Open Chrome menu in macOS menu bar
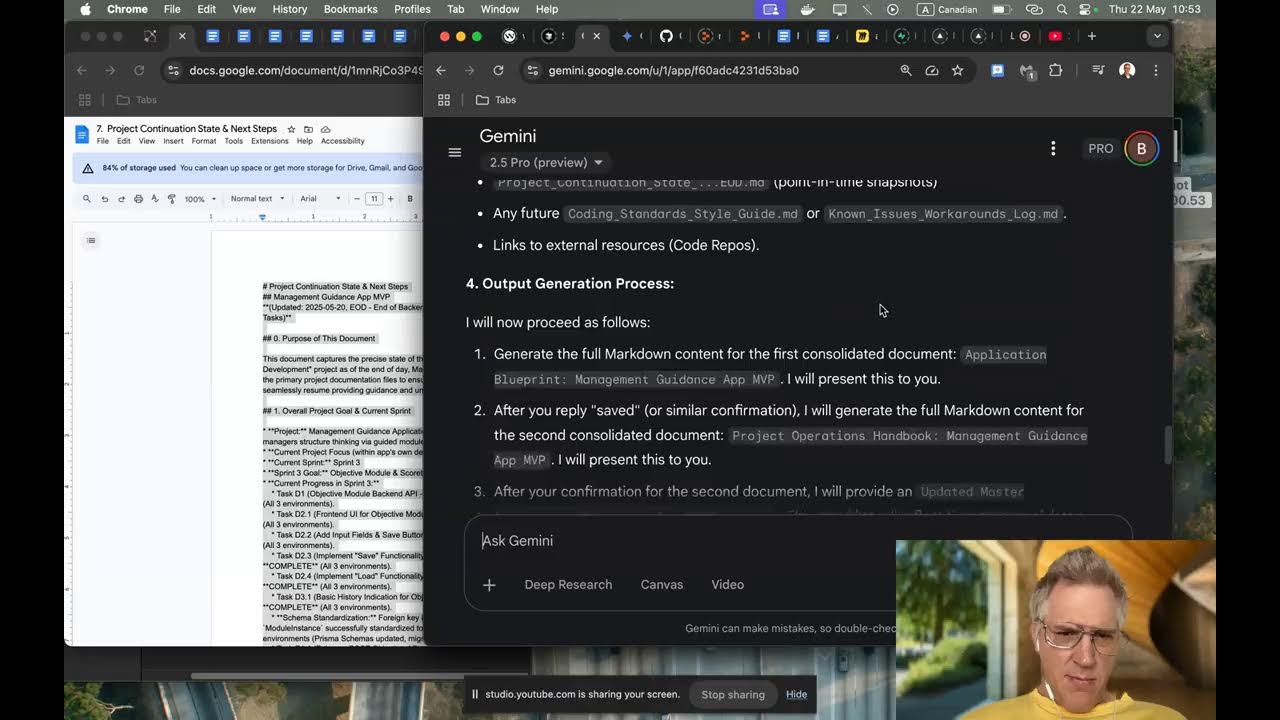The width and height of the screenshot is (1280, 720). [x=127, y=9]
